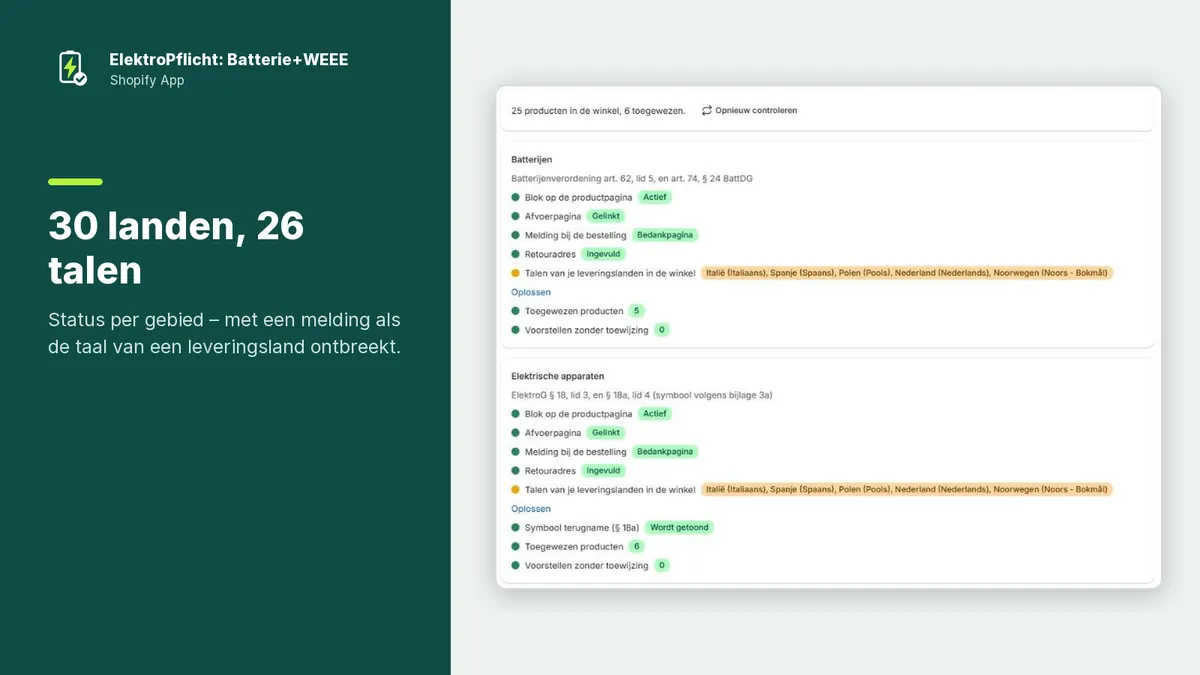This screenshot has height=675, width=1200.
Task: Click the Ingevuld badge in Batterijen section
Action: 603,254
